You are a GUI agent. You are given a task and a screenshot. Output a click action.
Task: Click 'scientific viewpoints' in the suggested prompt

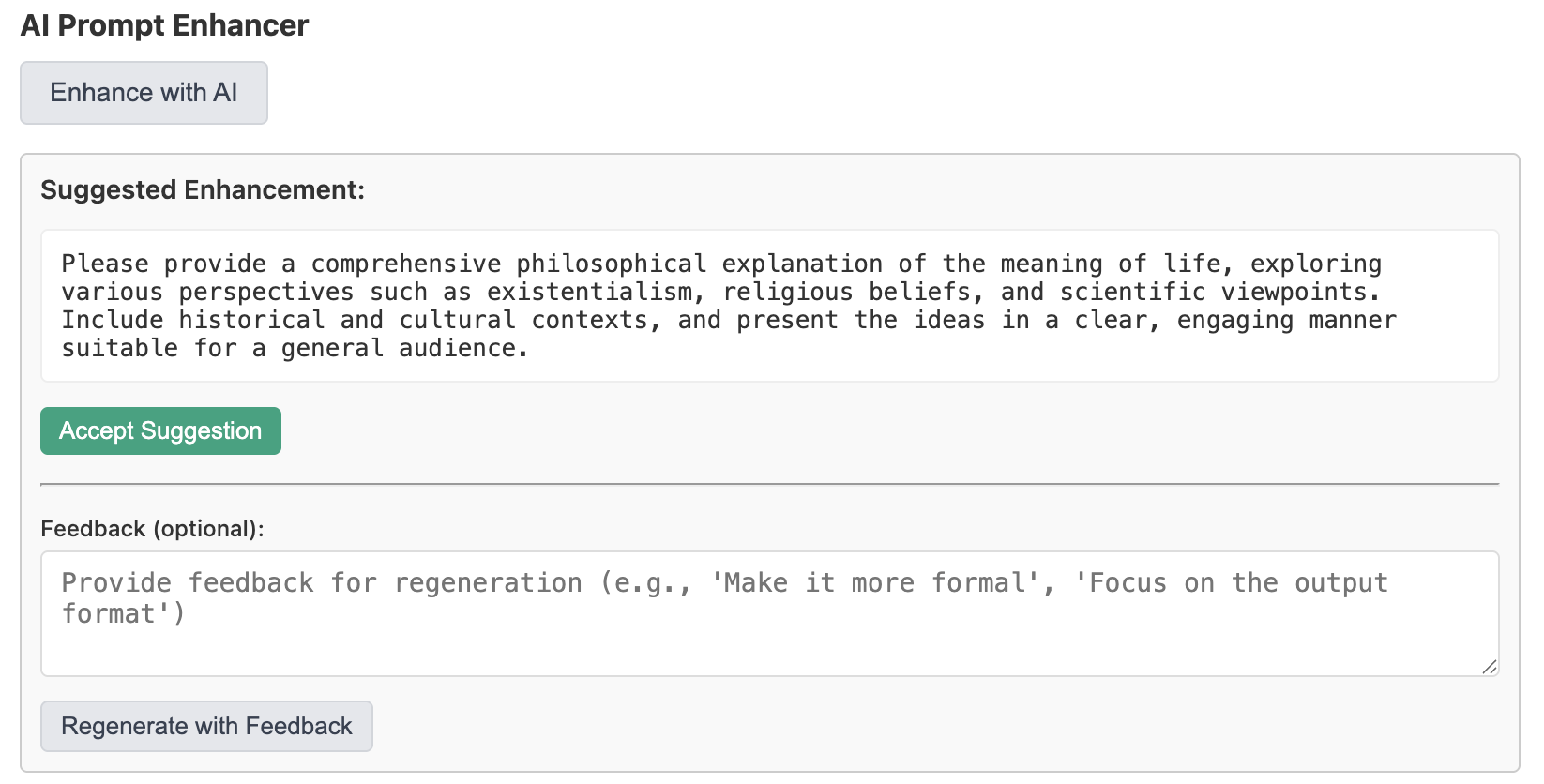(1218, 293)
